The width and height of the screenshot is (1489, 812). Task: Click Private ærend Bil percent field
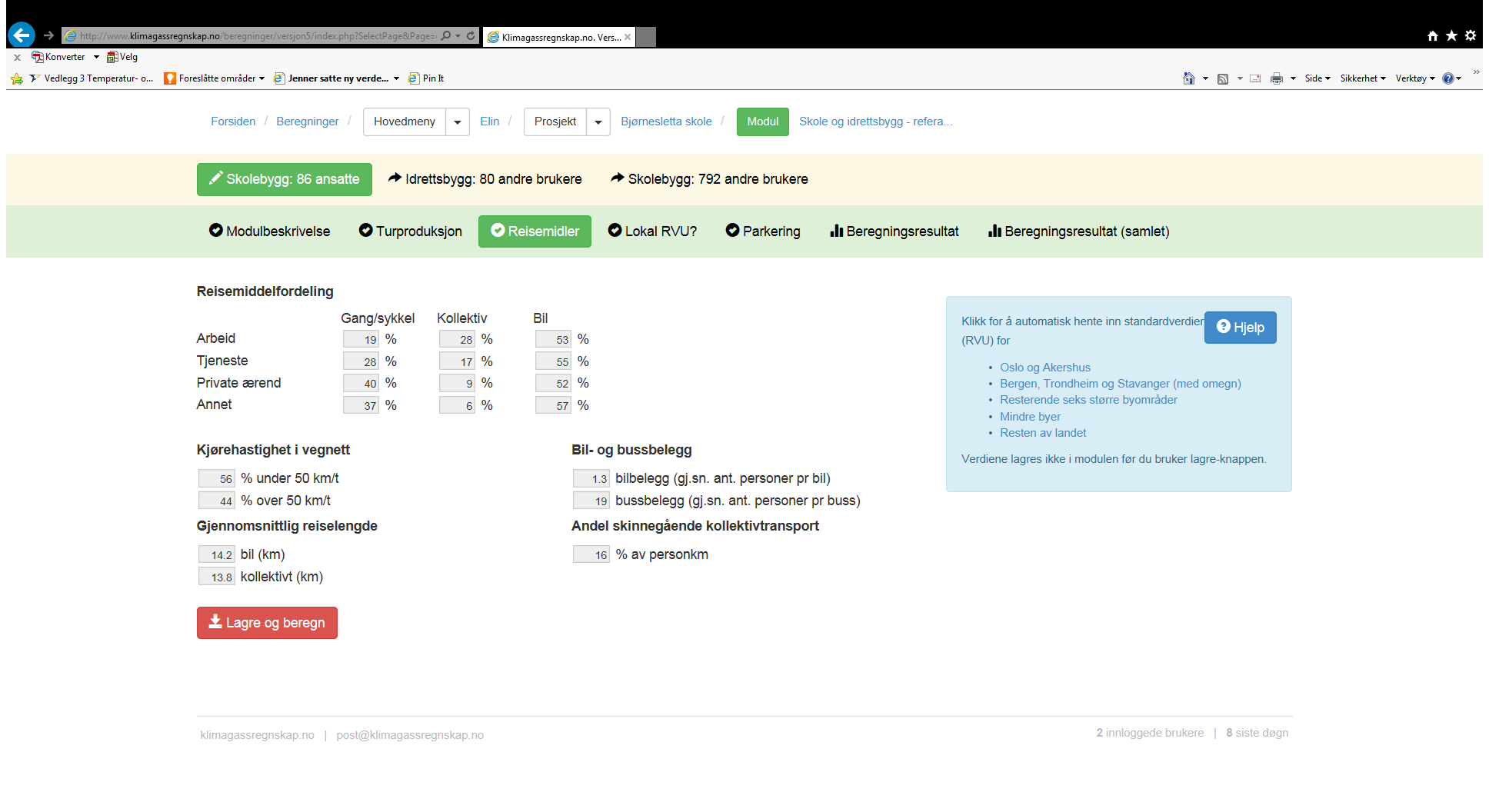pos(554,383)
